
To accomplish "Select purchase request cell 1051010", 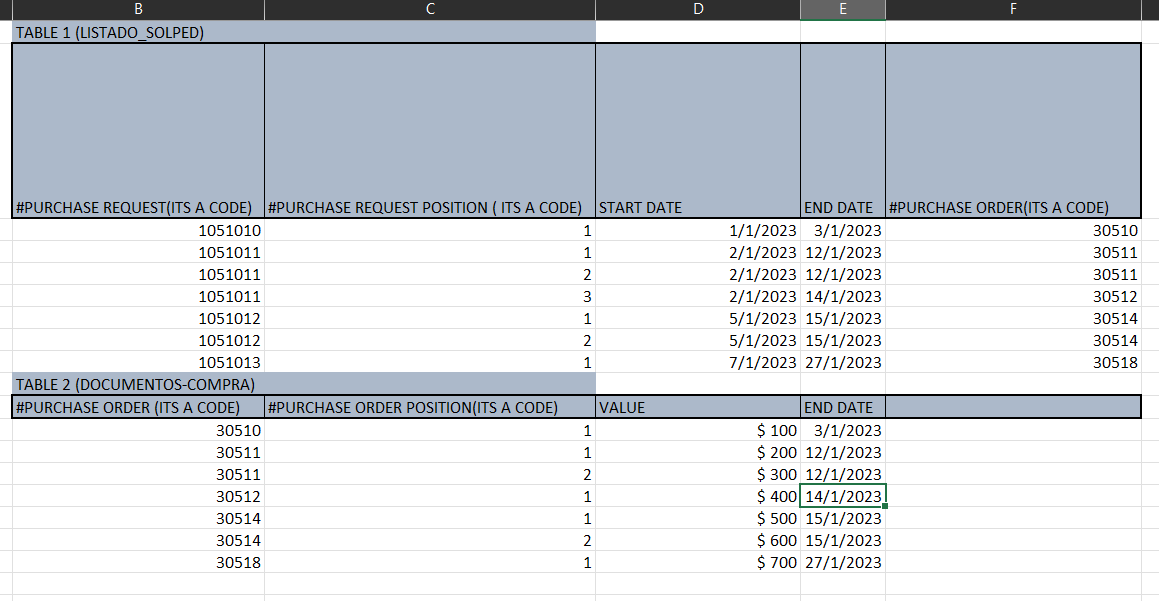I will [x=138, y=230].
